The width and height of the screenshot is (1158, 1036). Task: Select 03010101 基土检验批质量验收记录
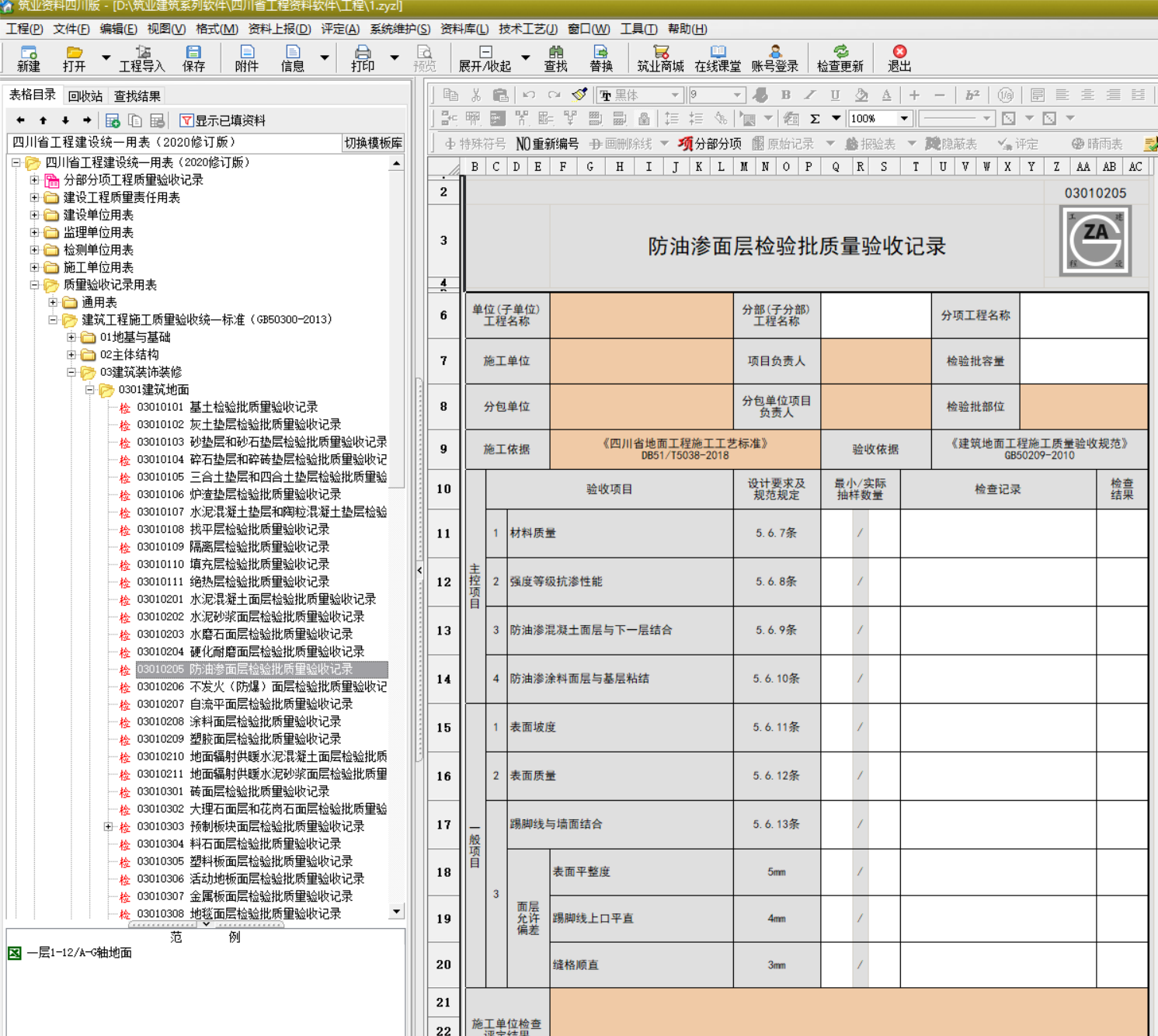coord(227,407)
